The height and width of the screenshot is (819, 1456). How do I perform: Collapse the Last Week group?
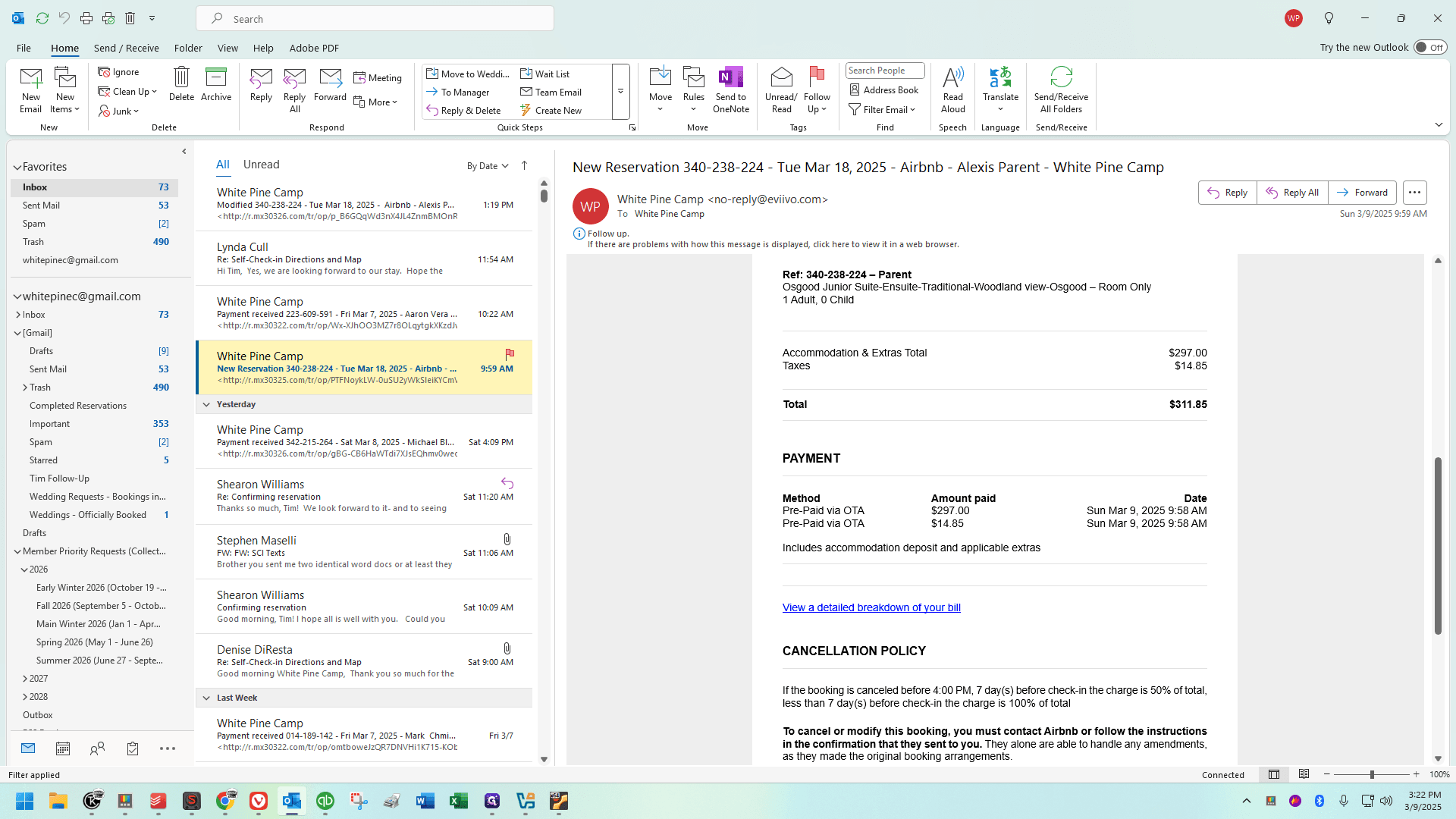206,698
